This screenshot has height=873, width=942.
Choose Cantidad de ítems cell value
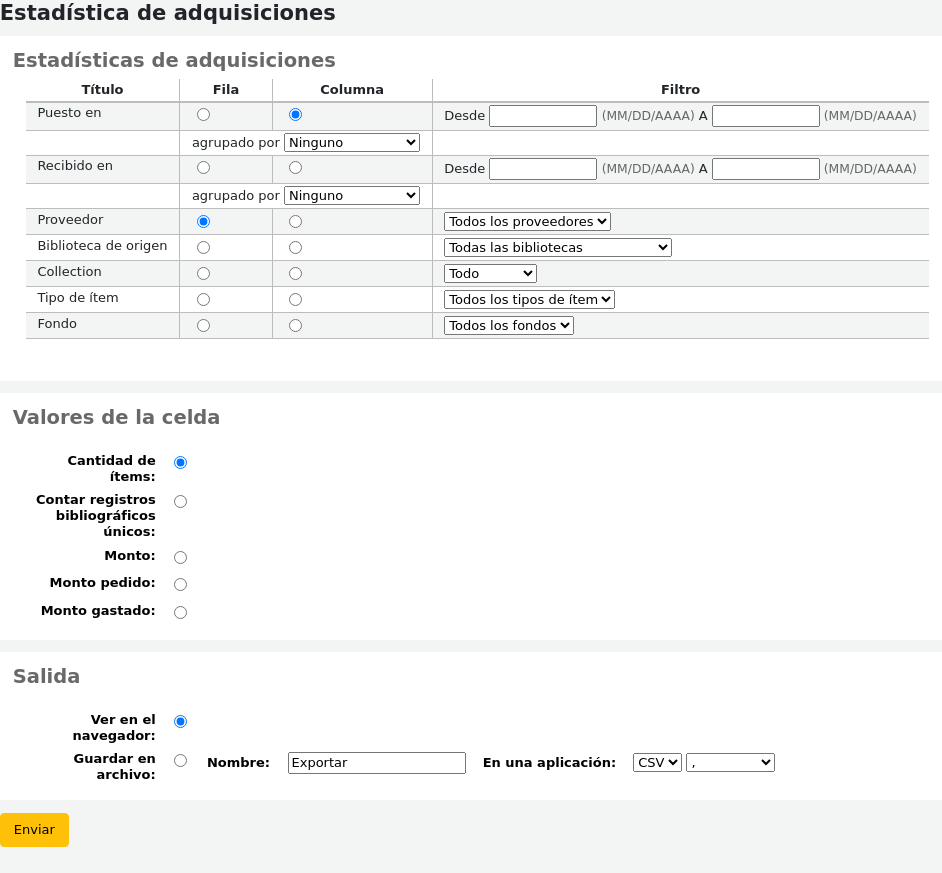[180, 462]
